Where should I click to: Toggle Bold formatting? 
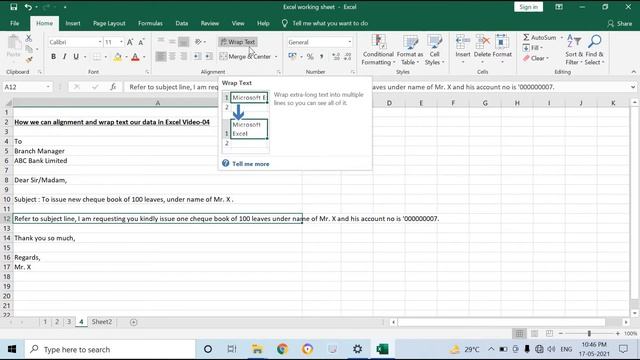[x=53, y=57]
